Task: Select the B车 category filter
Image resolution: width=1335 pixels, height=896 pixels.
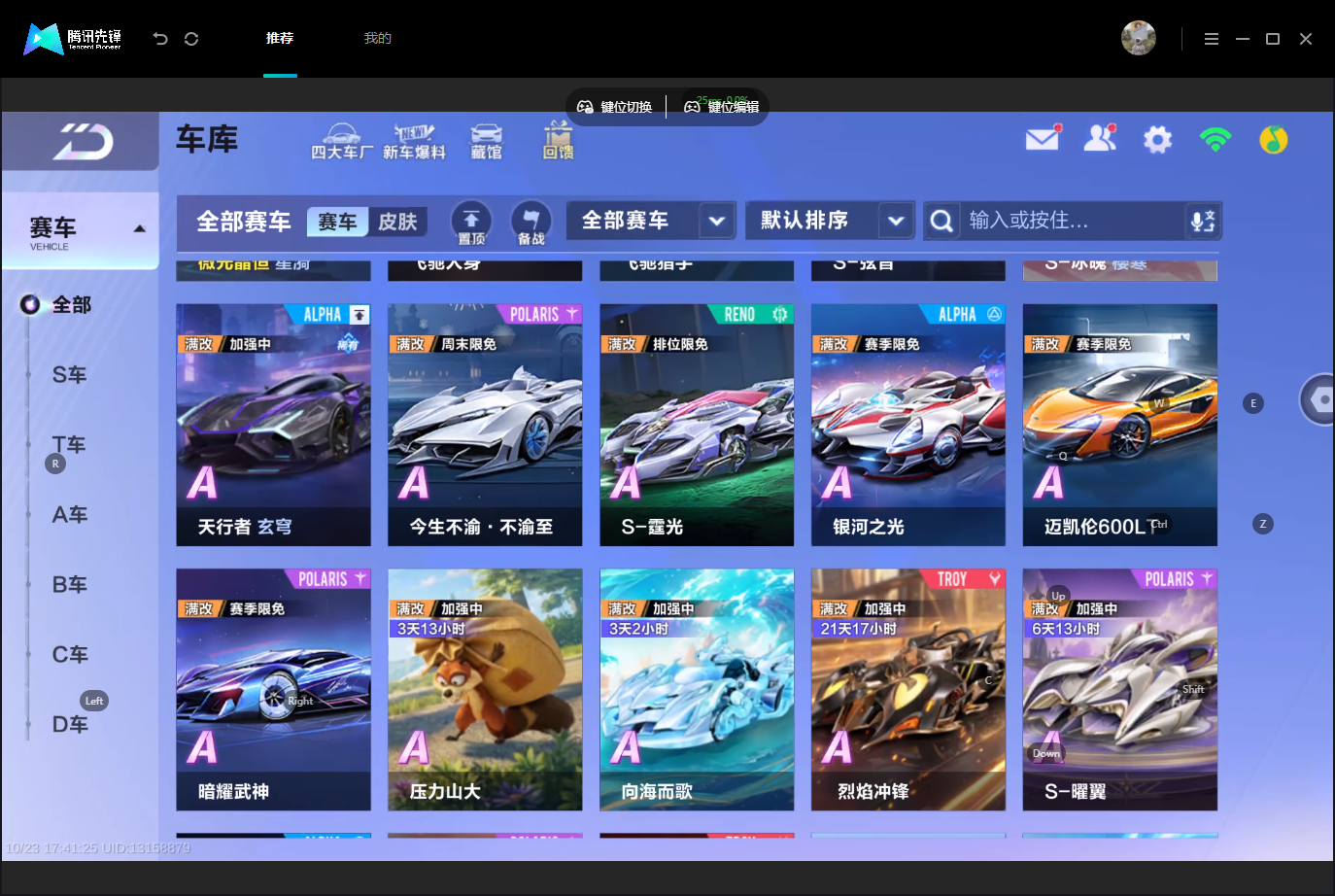Action: coord(69,585)
